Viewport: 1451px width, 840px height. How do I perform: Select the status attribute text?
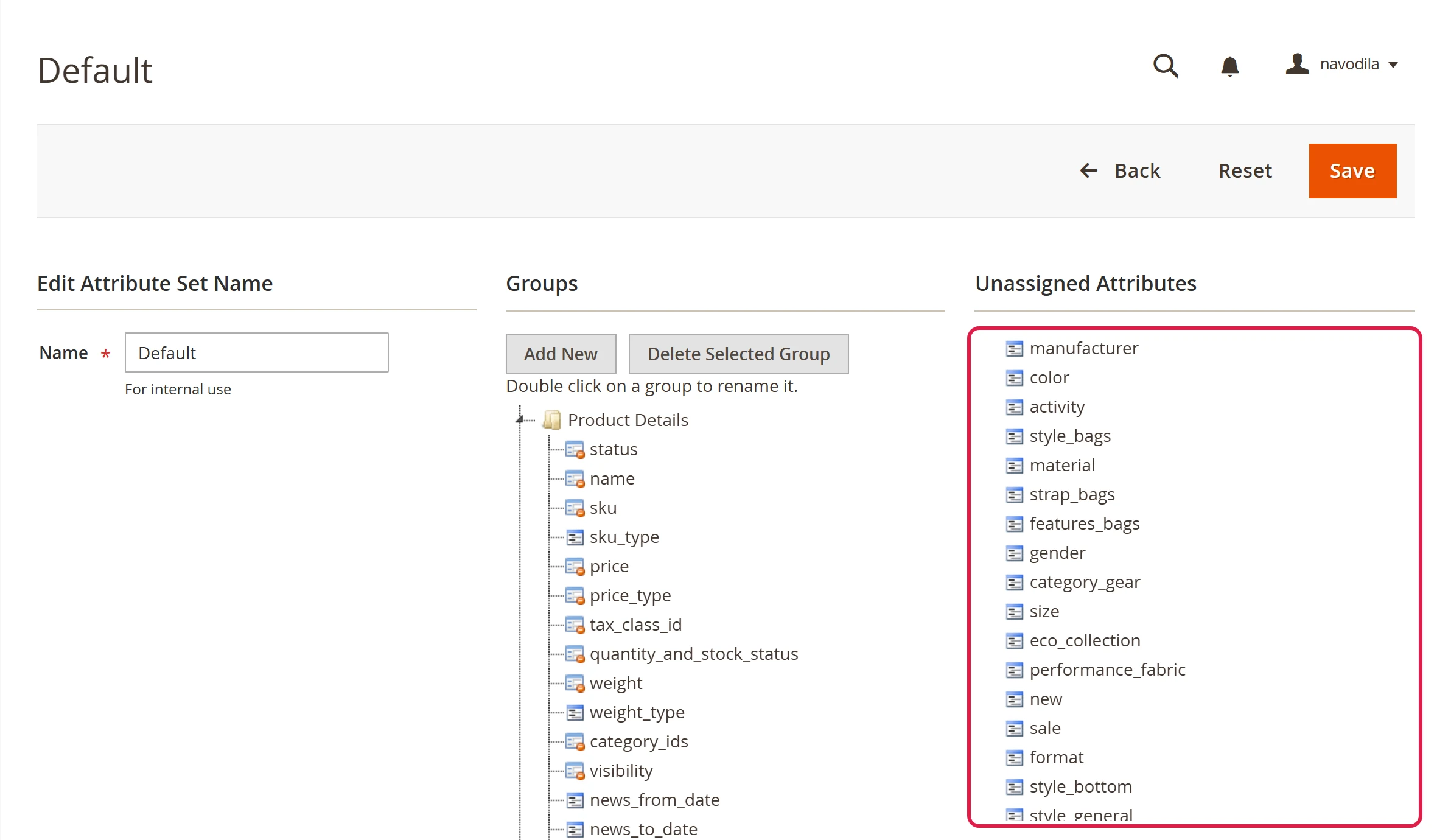click(614, 449)
